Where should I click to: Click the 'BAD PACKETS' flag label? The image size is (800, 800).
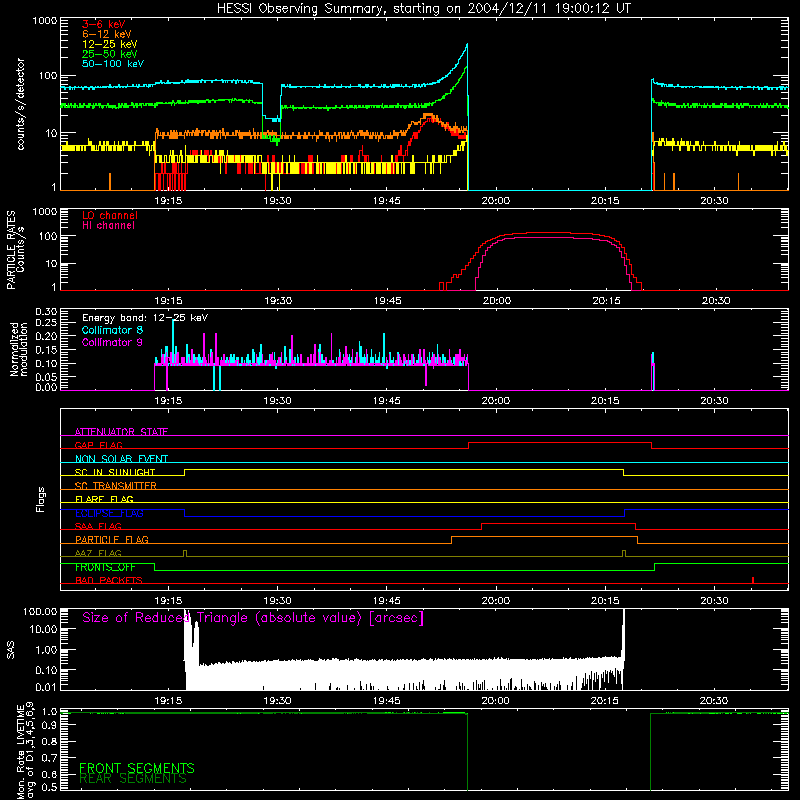(x=109, y=580)
